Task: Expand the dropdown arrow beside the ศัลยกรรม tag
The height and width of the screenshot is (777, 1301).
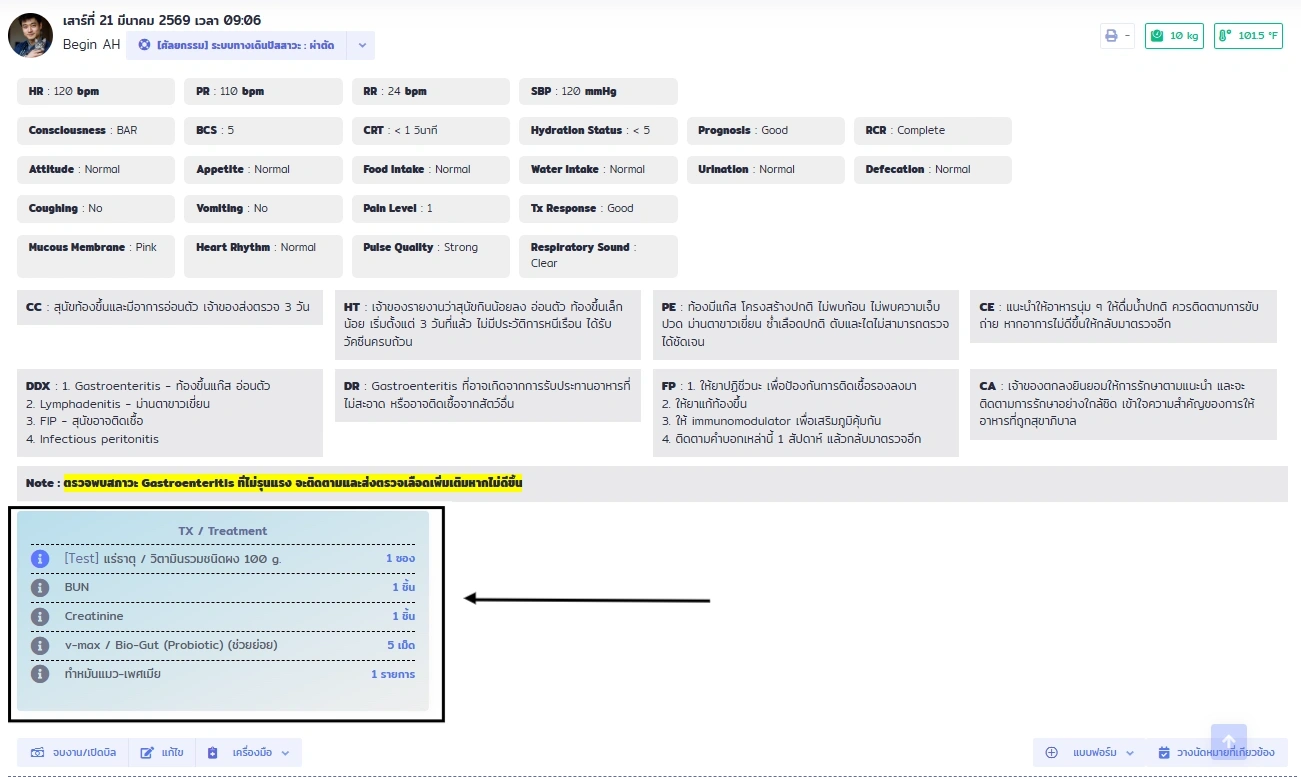Action: [361, 45]
